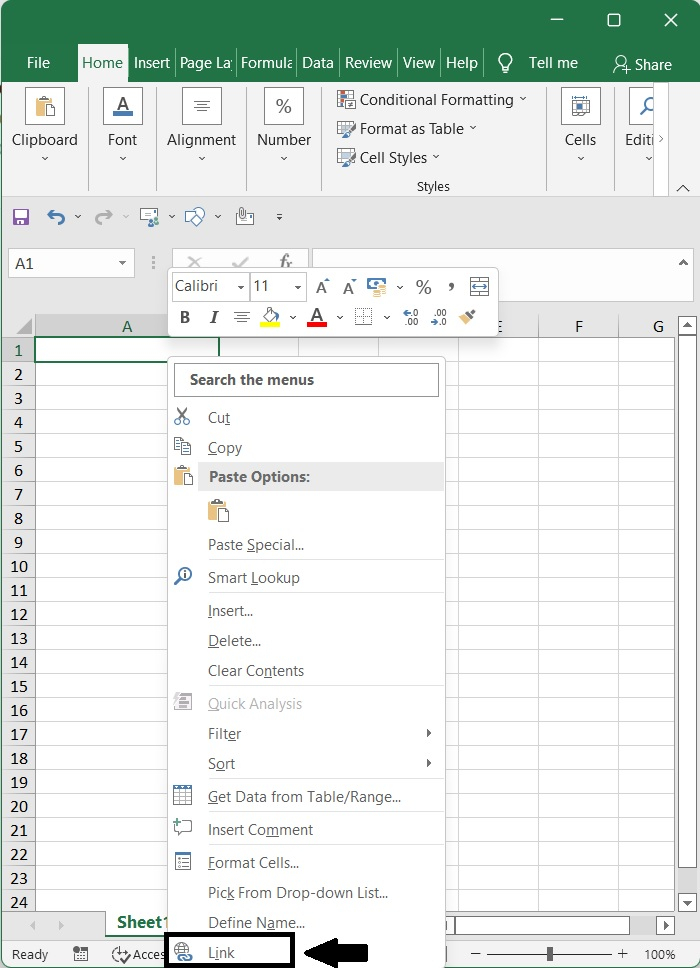Expand the formula bar
Screen dimensions: 700x968
tap(683, 262)
